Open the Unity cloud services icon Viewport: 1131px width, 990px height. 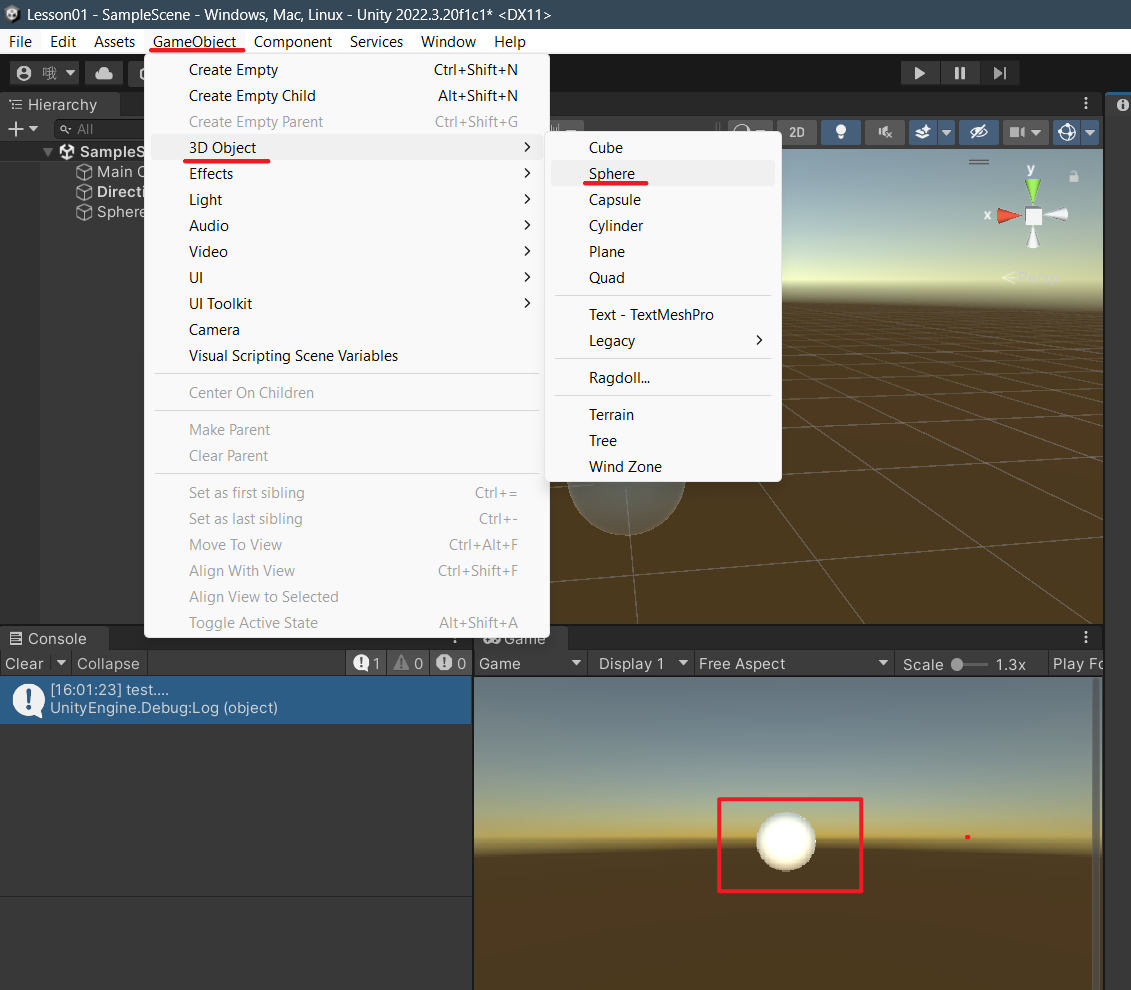103,73
